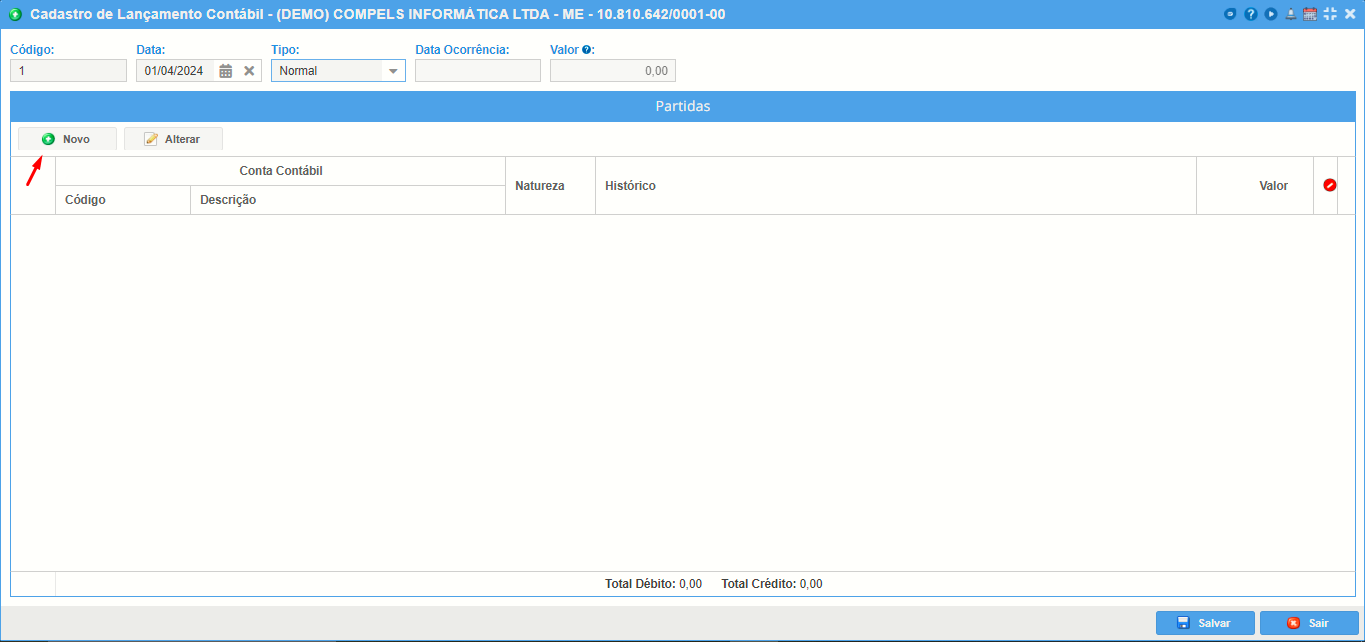Open the calendar icon in title bar

tap(1310, 14)
